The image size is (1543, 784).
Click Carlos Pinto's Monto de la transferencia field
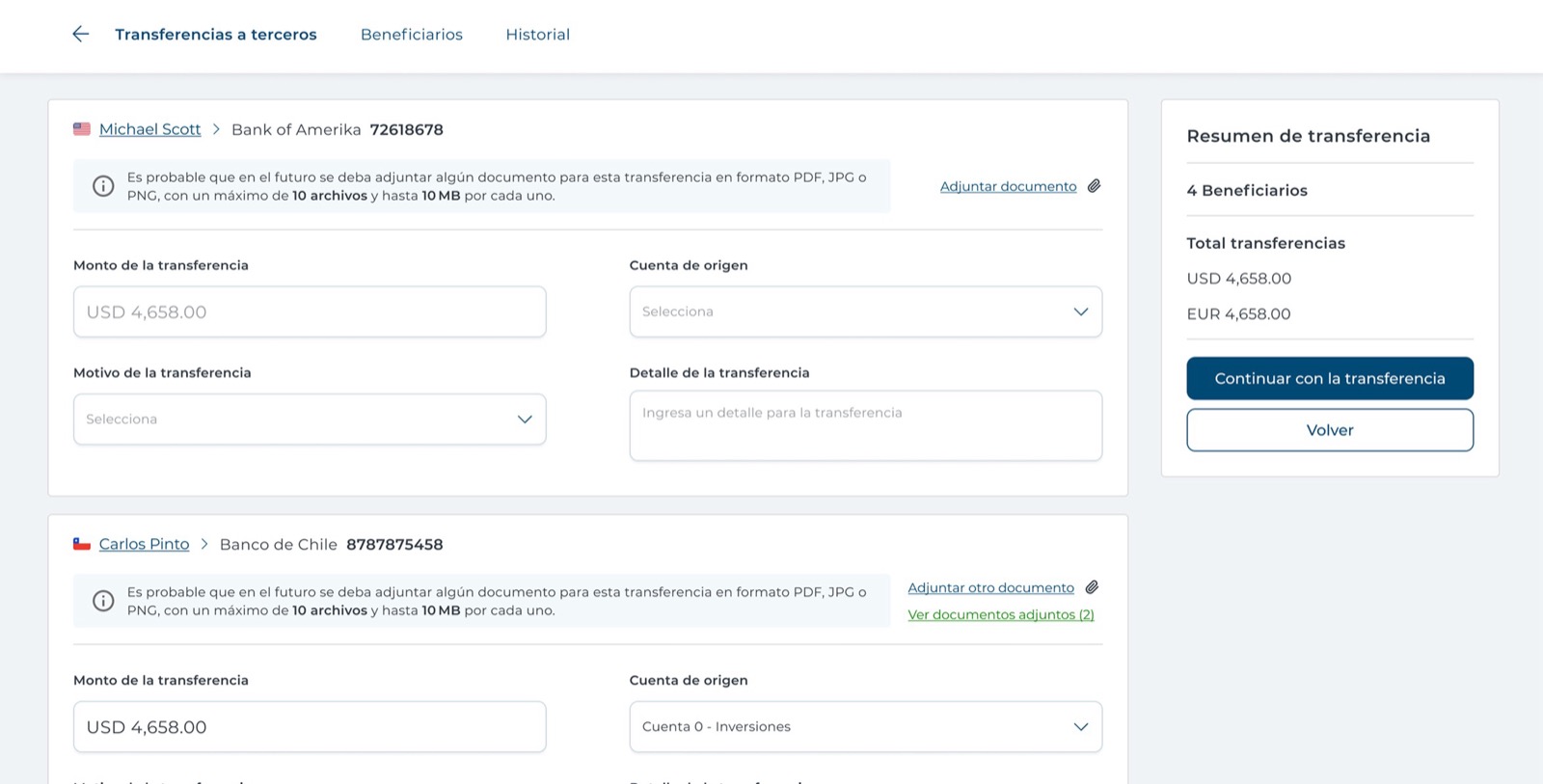310,727
